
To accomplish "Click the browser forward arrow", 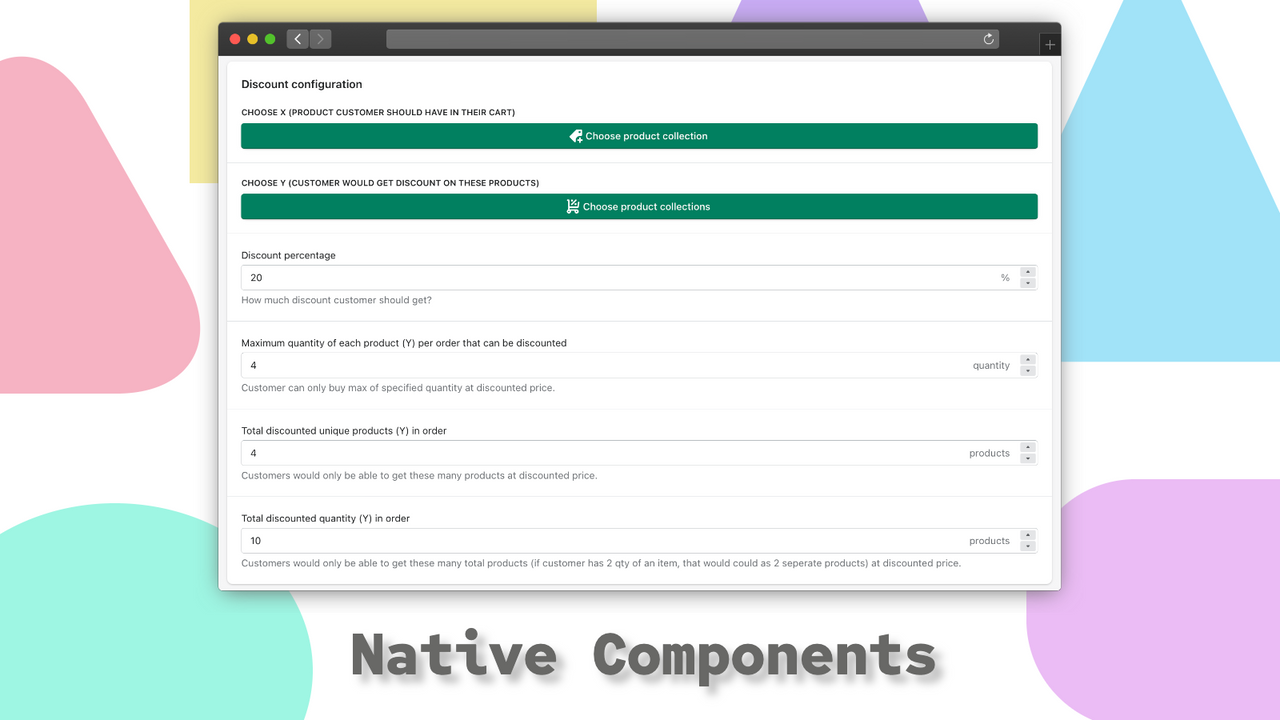I will point(319,38).
